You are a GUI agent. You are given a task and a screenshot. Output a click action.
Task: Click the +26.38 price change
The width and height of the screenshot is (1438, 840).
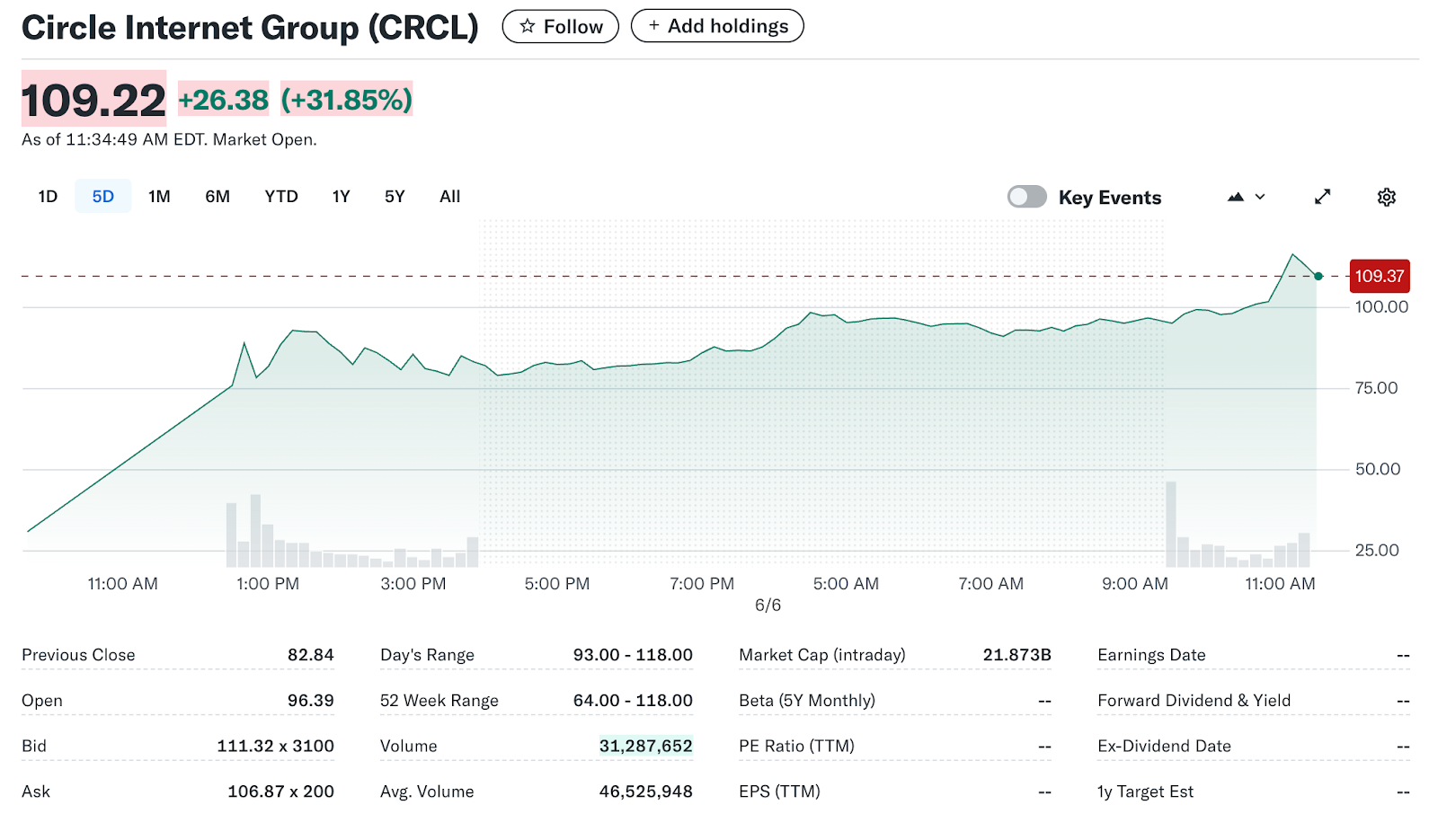pyautogui.click(x=223, y=100)
